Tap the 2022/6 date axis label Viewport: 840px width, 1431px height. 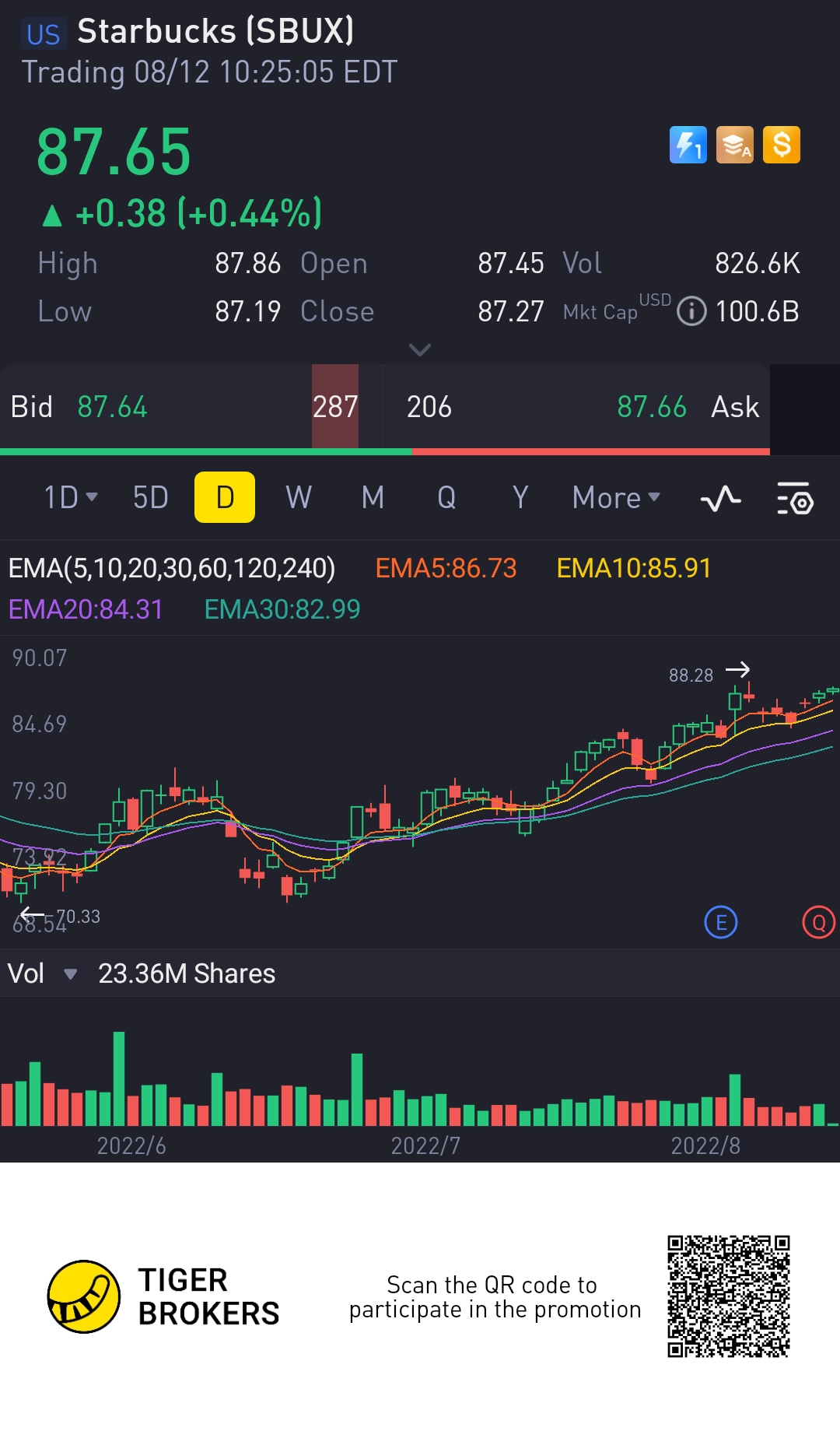(131, 1146)
